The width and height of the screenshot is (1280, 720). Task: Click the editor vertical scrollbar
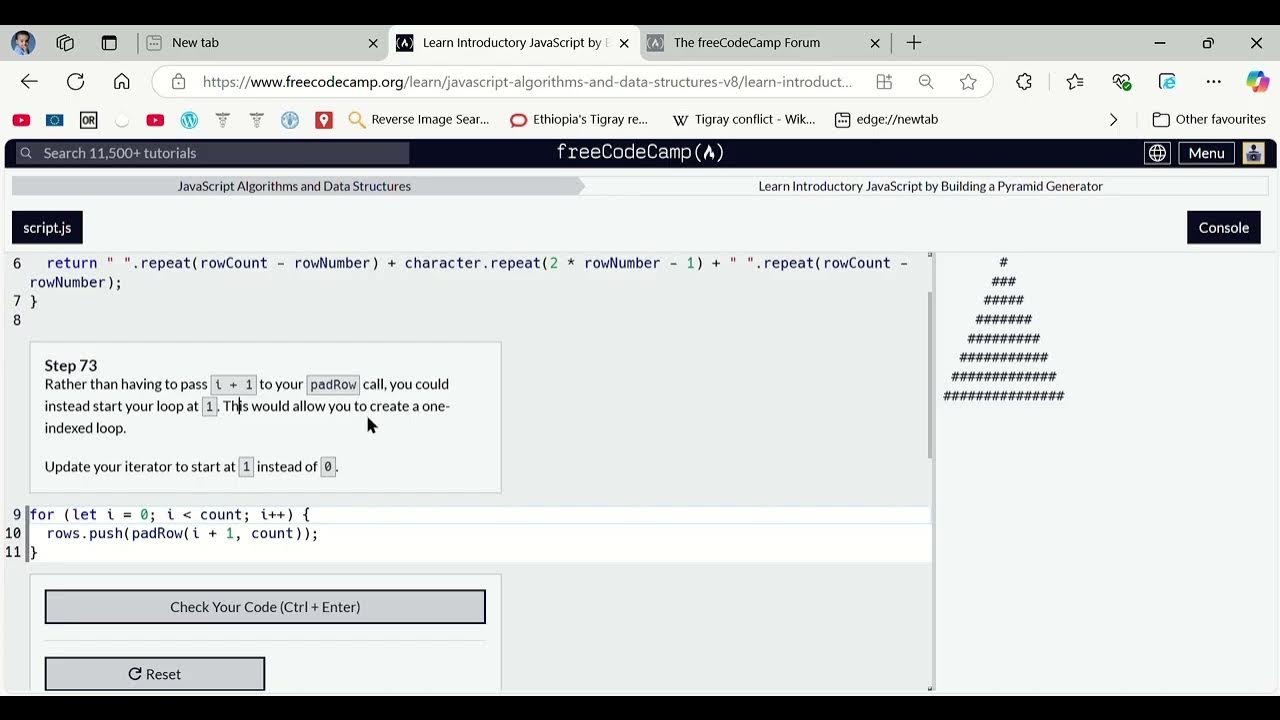pyautogui.click(x=930, y=375)
